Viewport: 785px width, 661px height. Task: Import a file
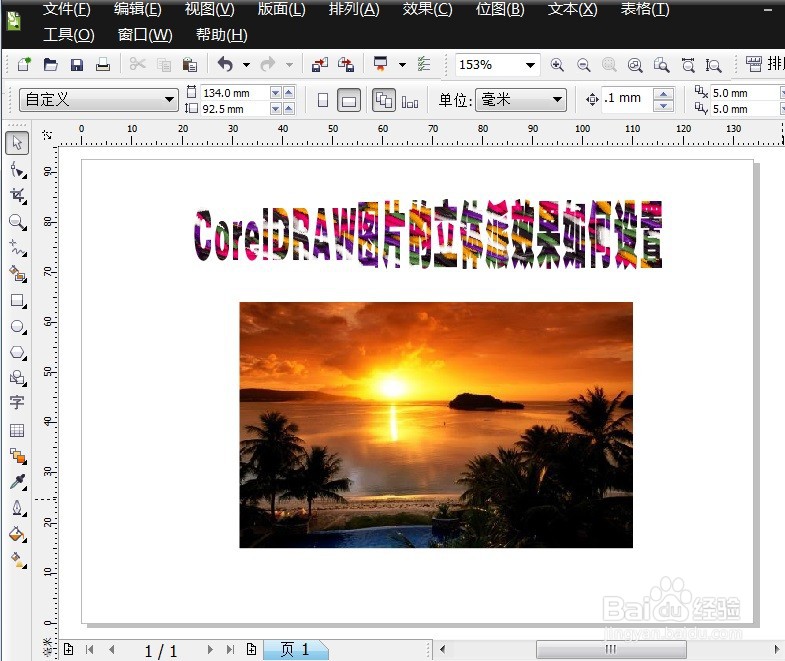coord(319,64)
